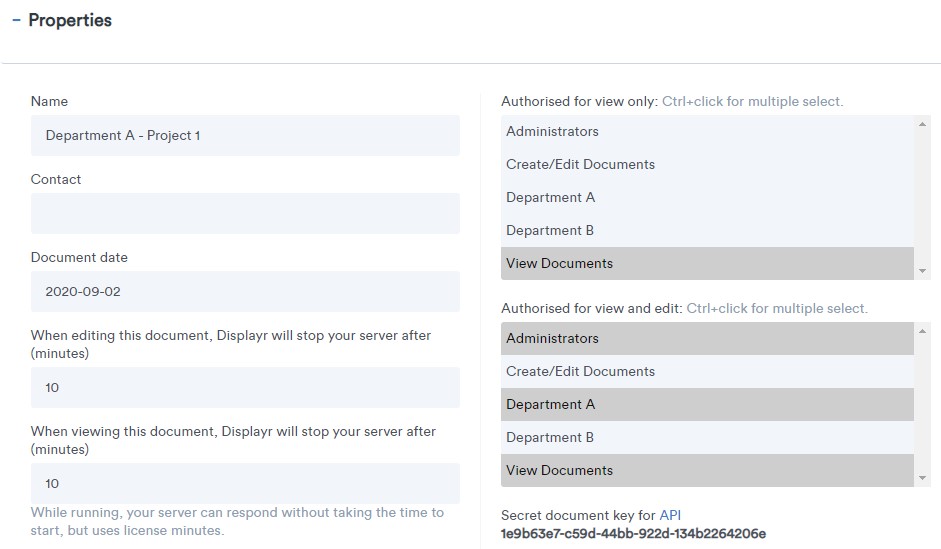941x549 pixels.
Task: Select Create/Edit Documents in view only list
Action: (707, 164)
